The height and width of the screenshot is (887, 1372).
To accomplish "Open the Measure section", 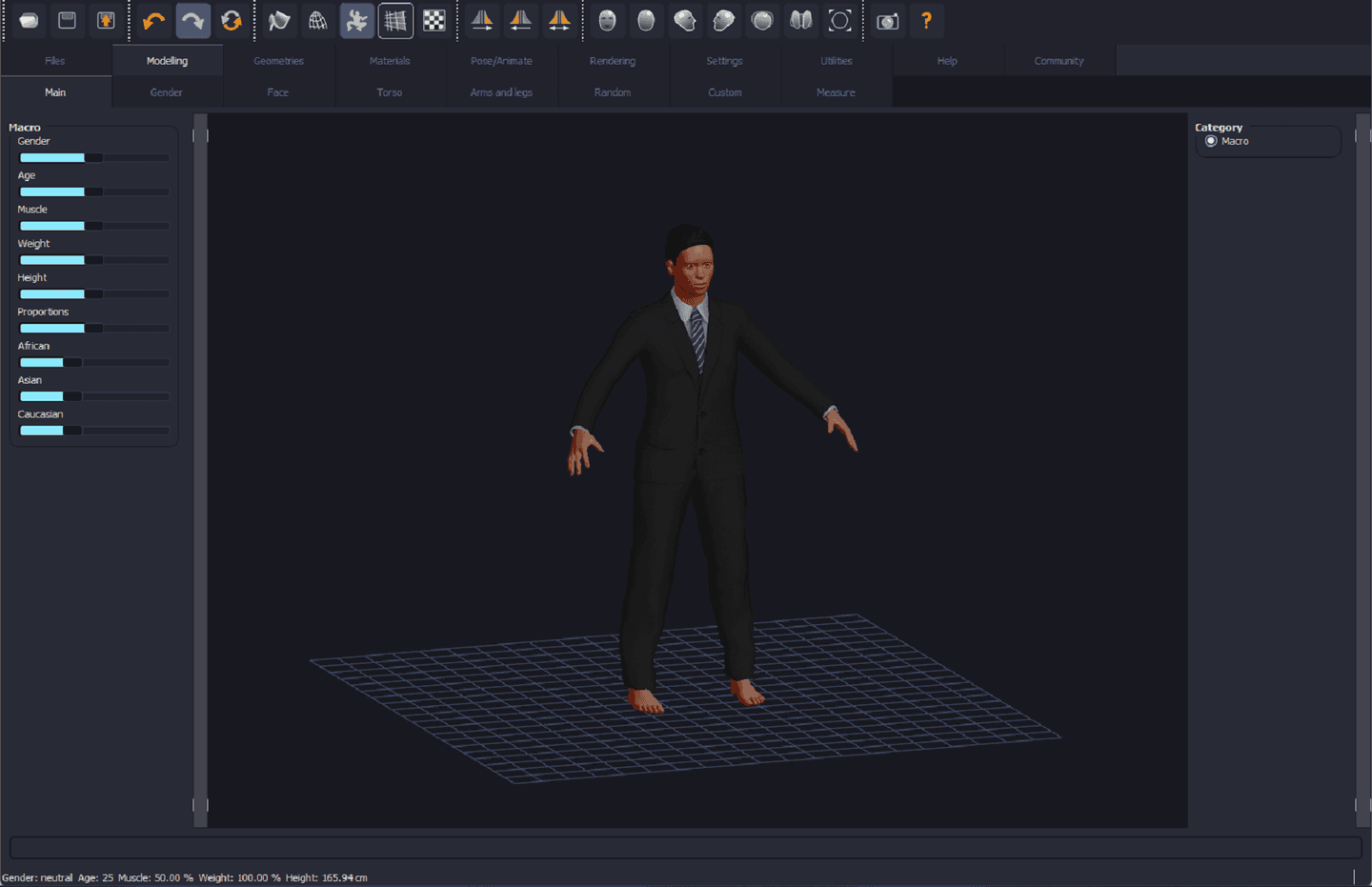I will pyautogui.click(x=836, y=91).
